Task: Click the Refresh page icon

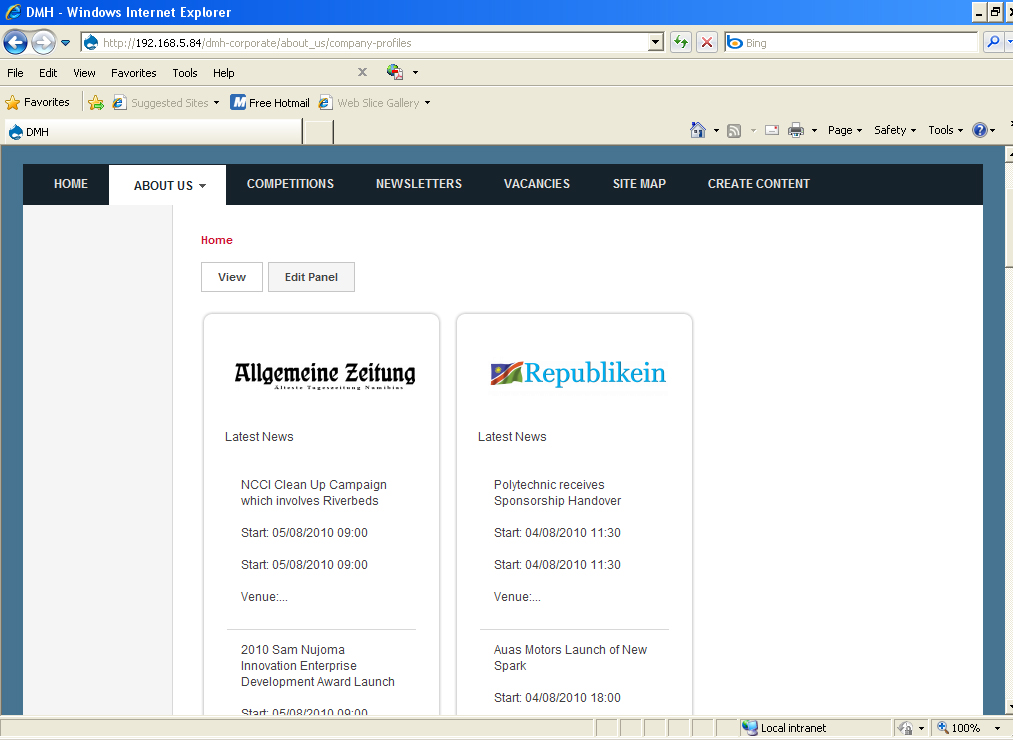Action: (x=681, y=42)
